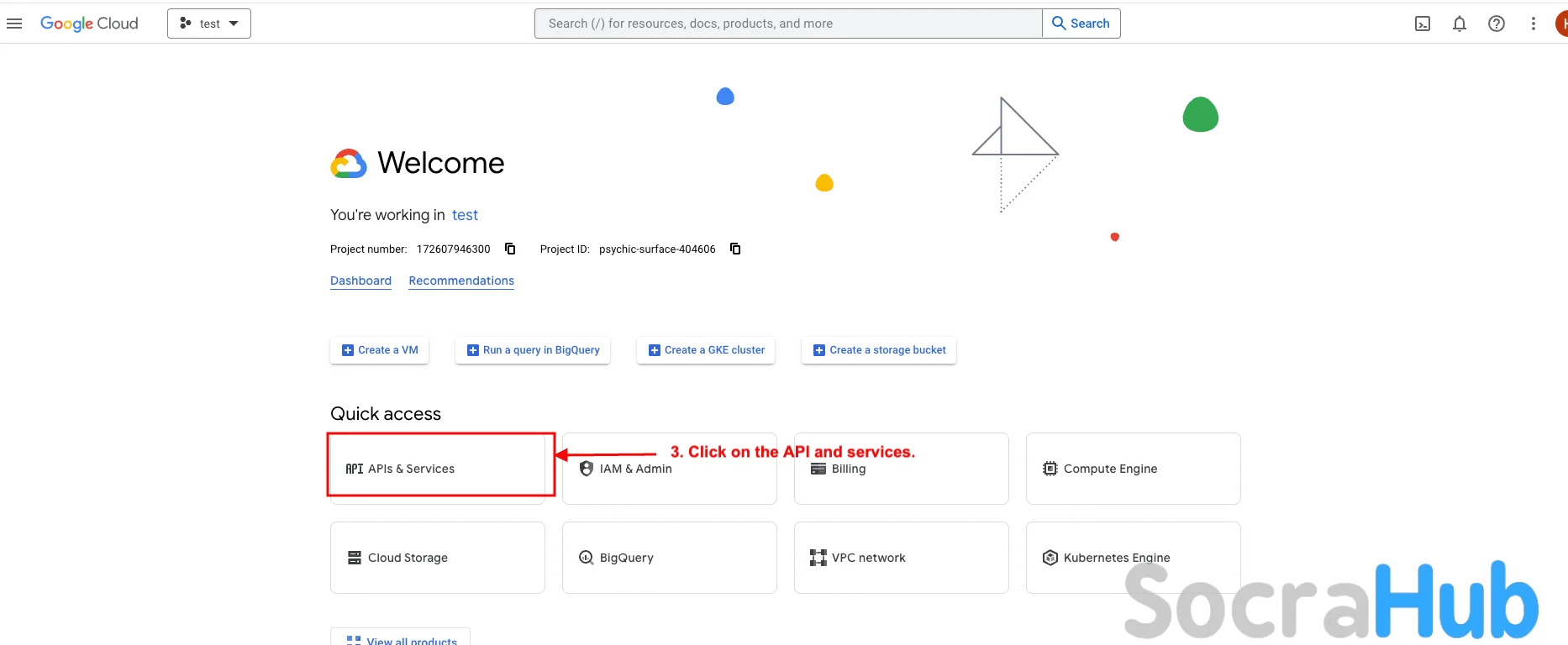The width and height of the screenshot is (1568, 645).
Task: Click the search resources input field
Action: point(788,24)
